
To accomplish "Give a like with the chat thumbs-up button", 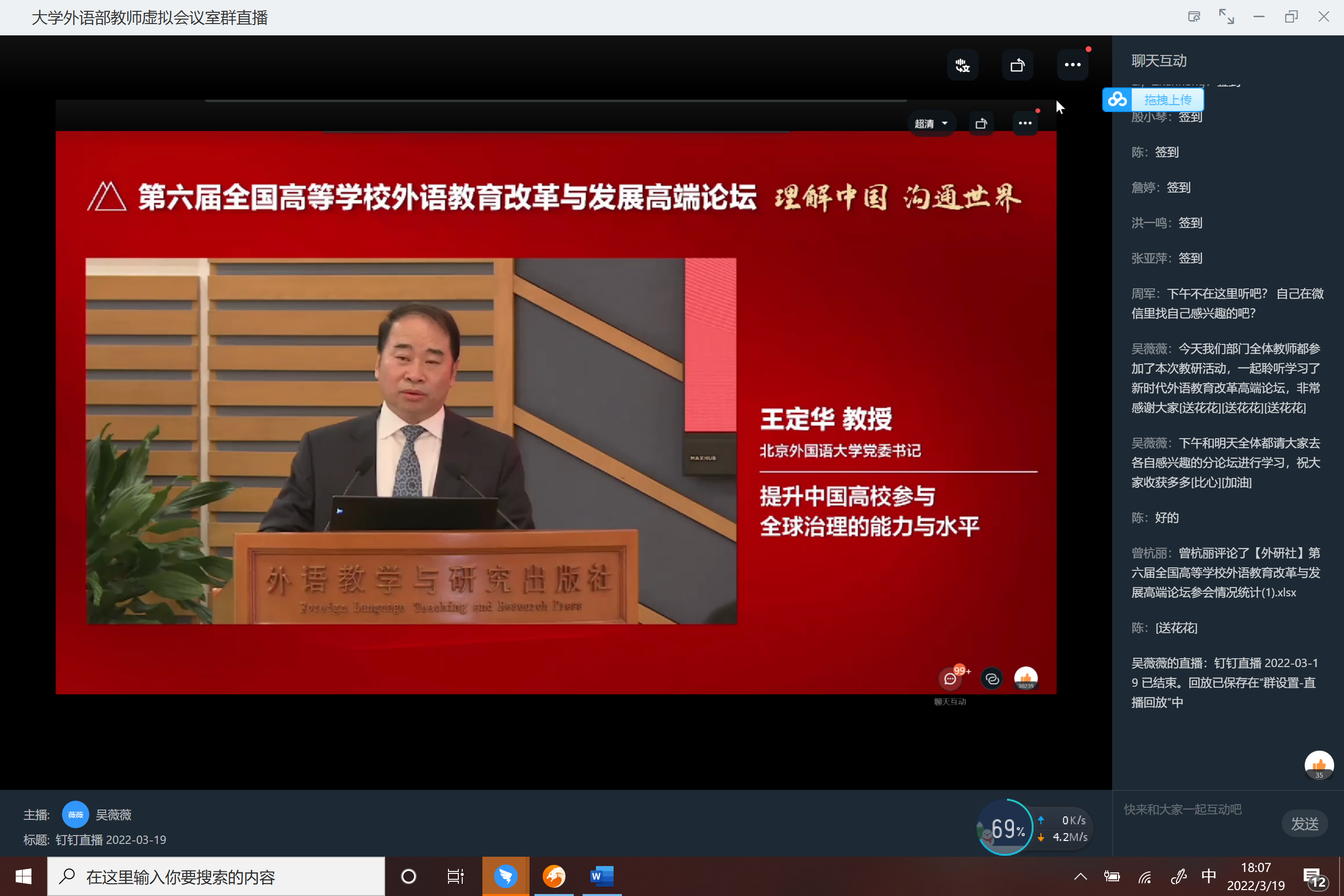I will pyautogui.click(x=1319, y=766).
